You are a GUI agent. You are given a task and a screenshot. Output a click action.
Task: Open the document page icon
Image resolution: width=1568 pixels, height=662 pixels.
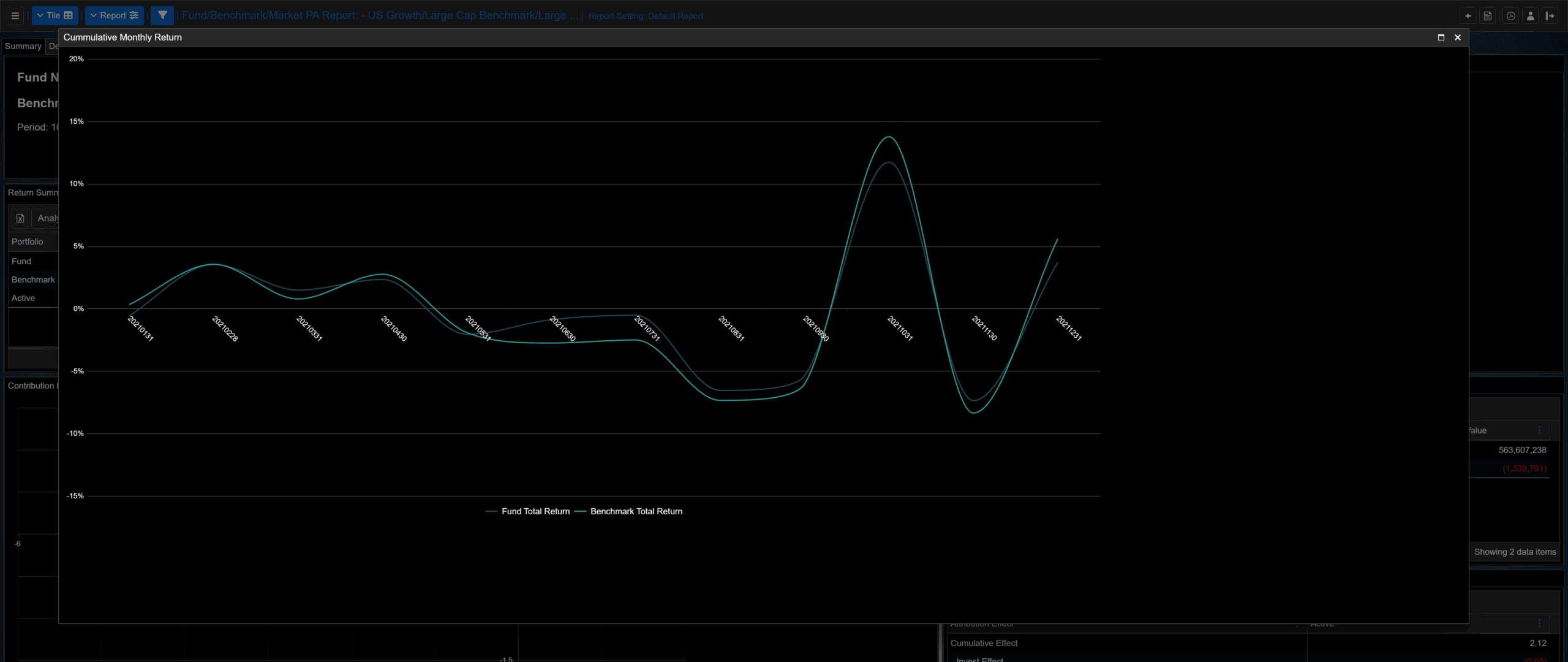[x=1488, y=16]
